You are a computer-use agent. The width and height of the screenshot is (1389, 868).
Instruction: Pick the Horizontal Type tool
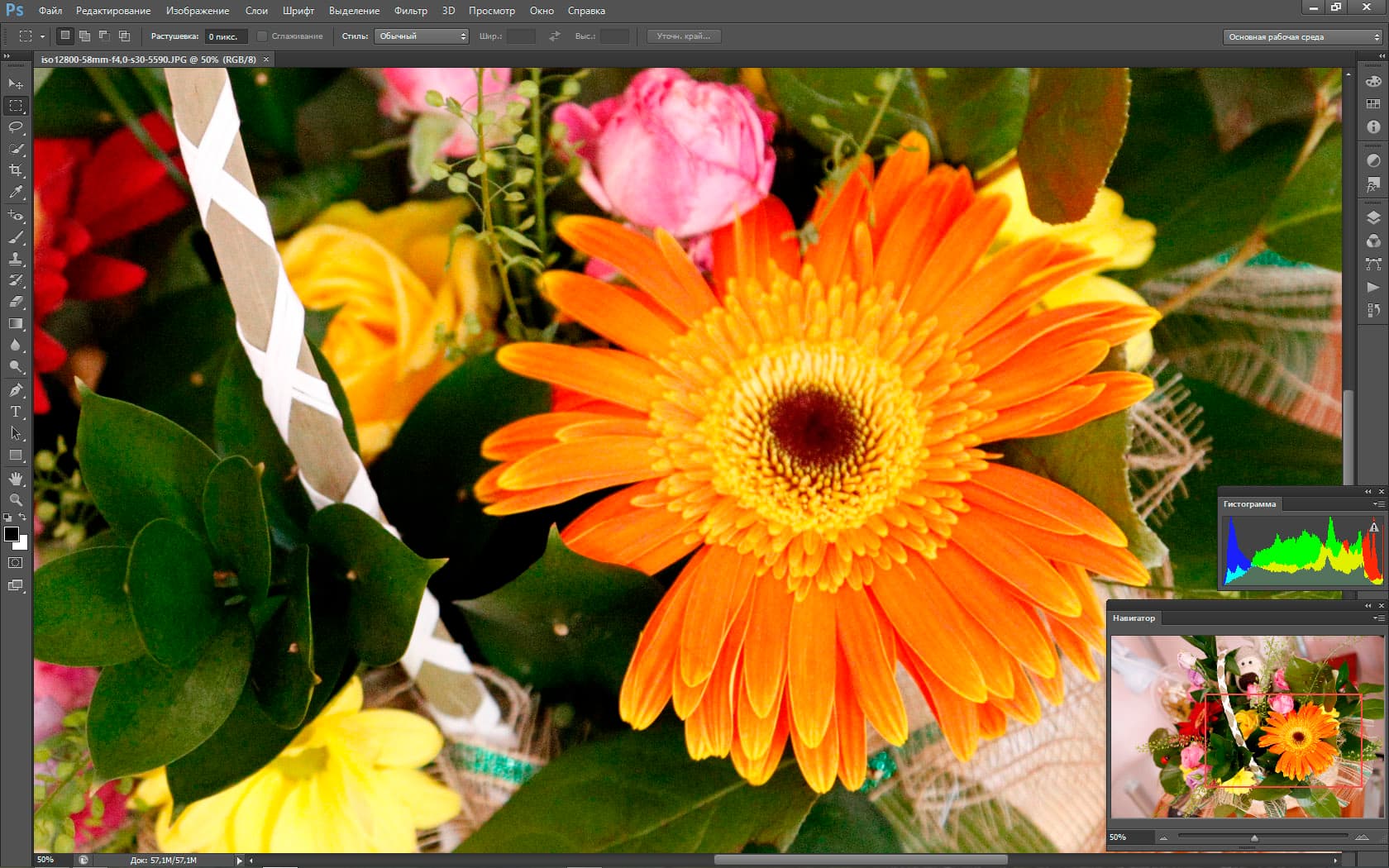pos(16,412)
